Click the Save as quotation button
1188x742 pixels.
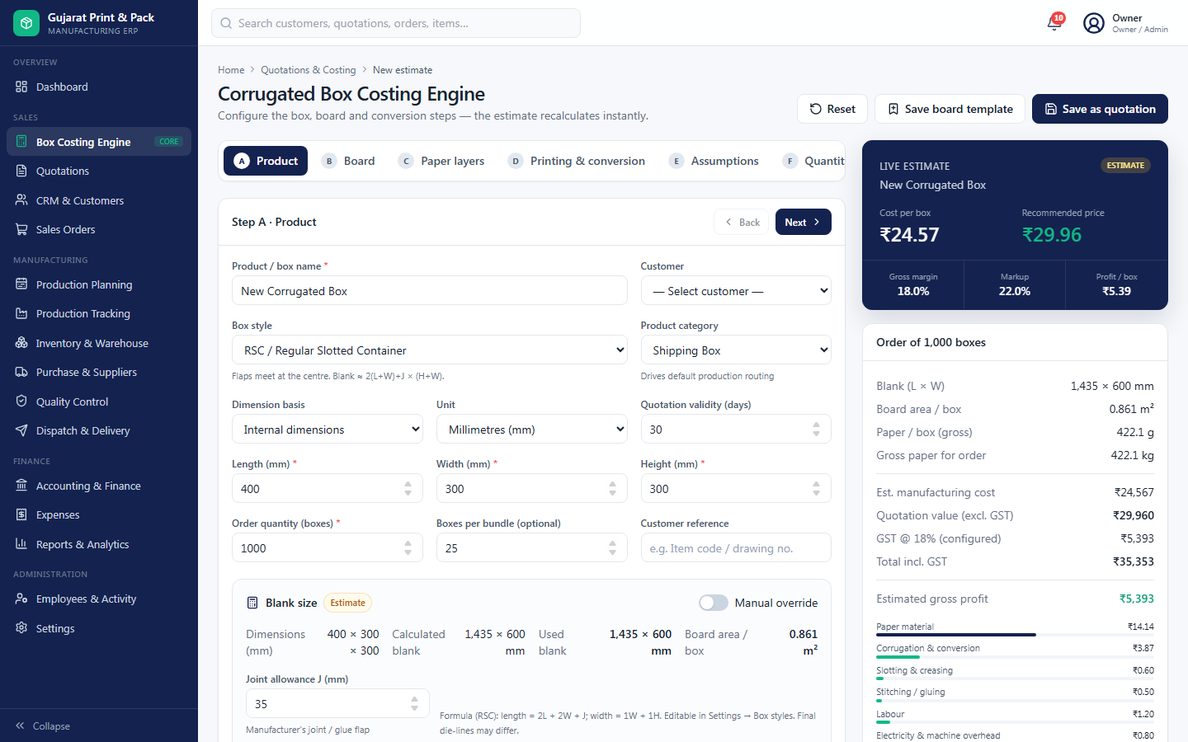(x=1099, y=109)
